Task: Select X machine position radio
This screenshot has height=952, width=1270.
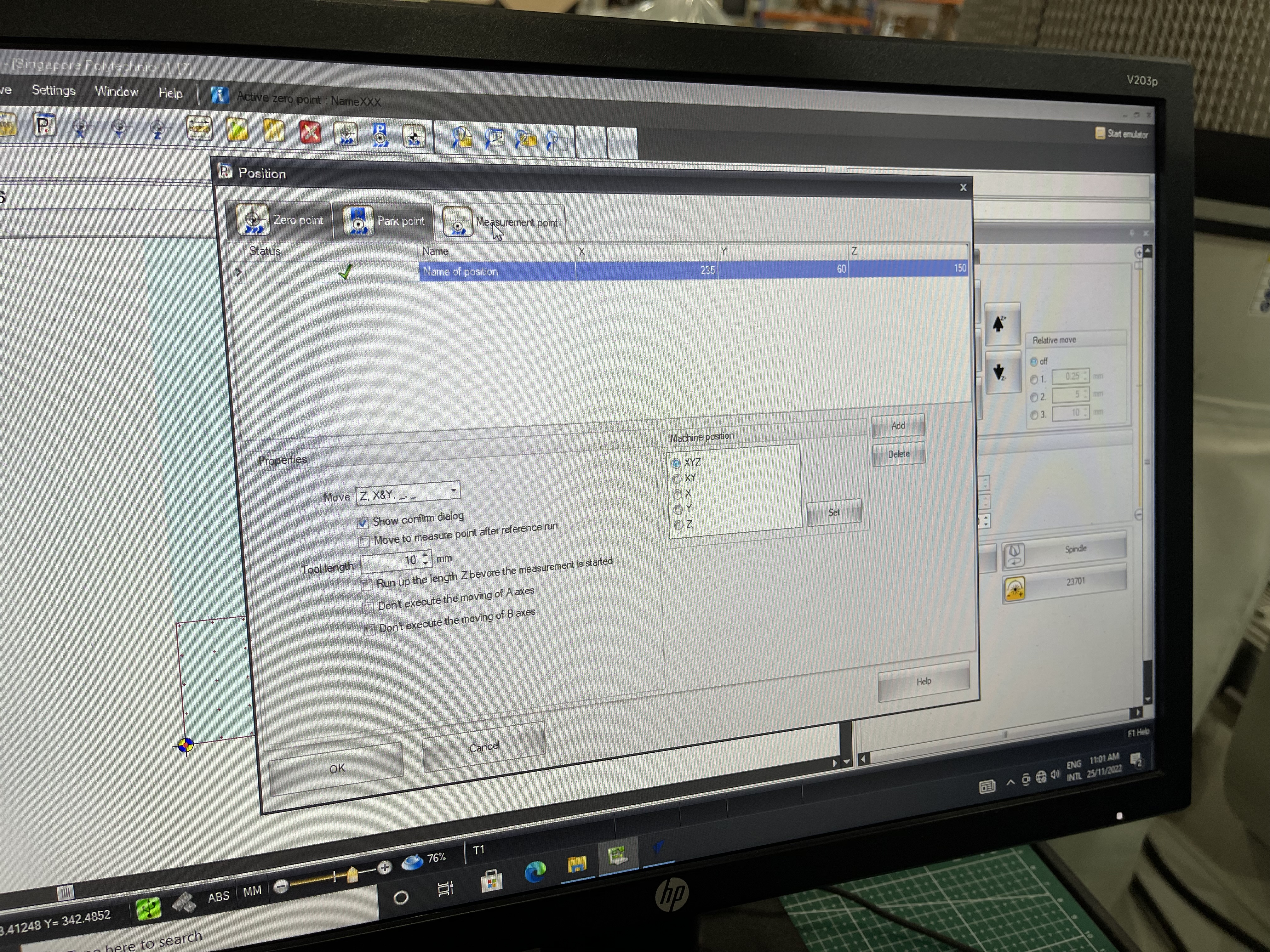Action: (x=678, y=494)
